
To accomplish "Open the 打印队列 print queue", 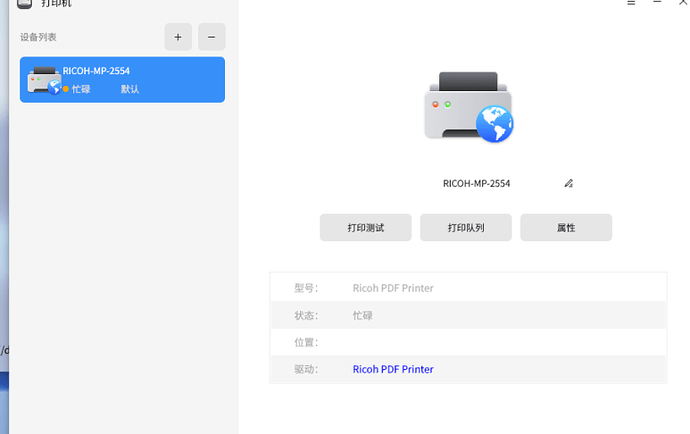I will (x=466, y=228).
